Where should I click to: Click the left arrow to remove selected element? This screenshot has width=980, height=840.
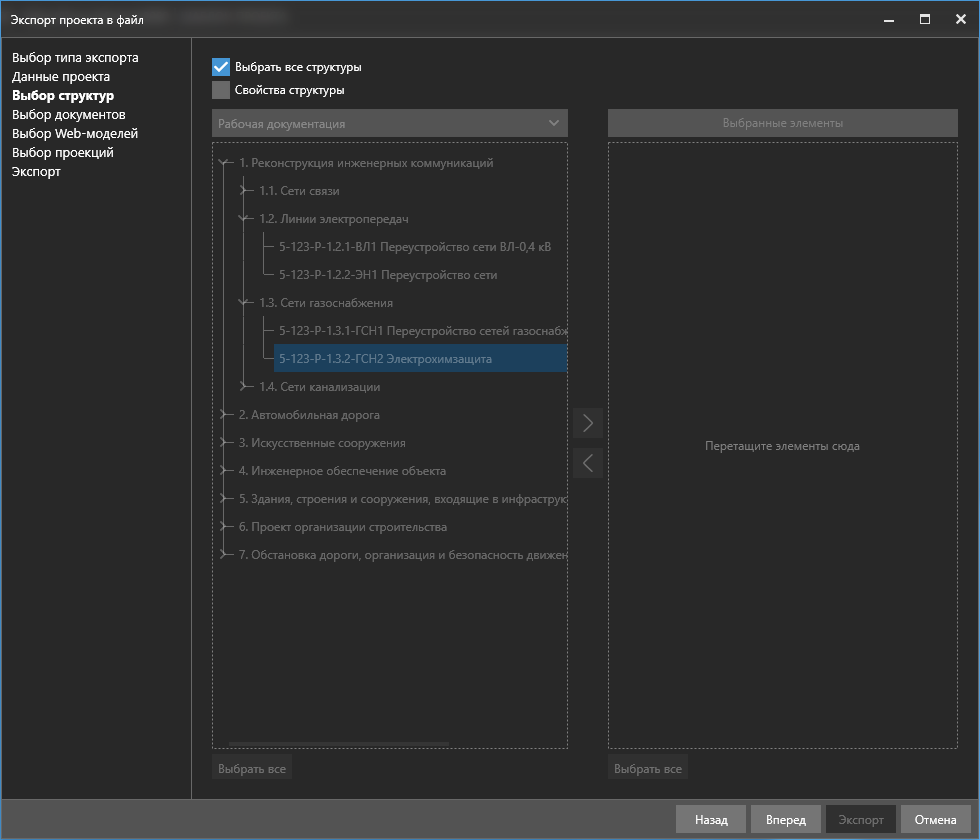(588, 462)
